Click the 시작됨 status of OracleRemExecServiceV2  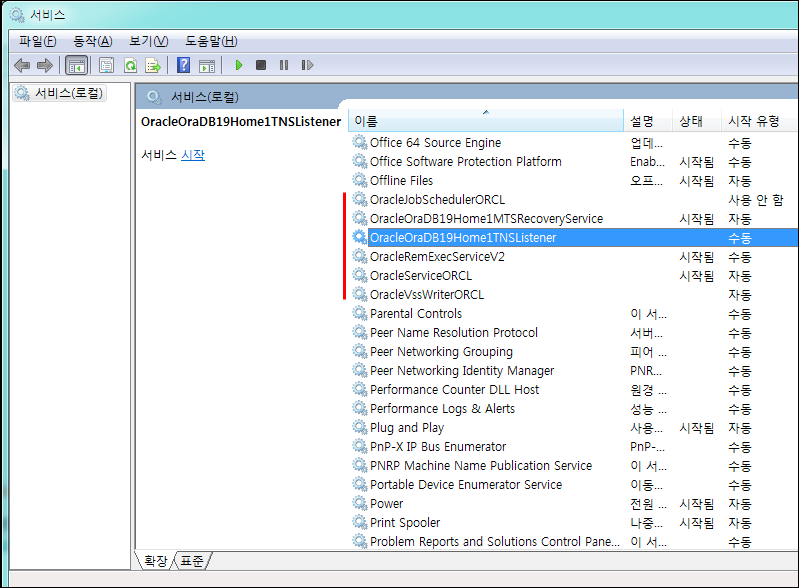coord(697,257)
